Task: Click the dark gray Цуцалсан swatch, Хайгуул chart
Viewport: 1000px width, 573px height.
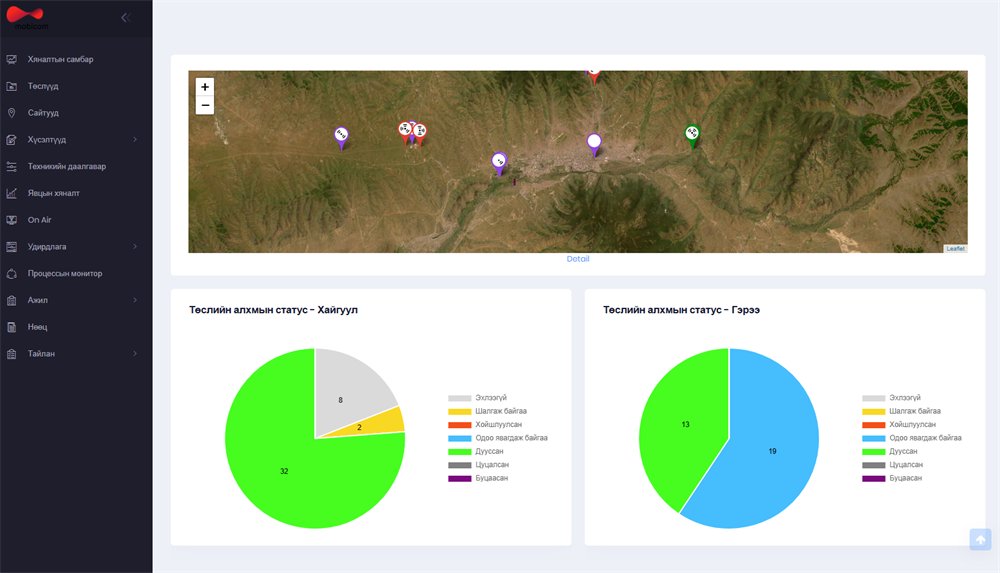Action: (459, 465)
